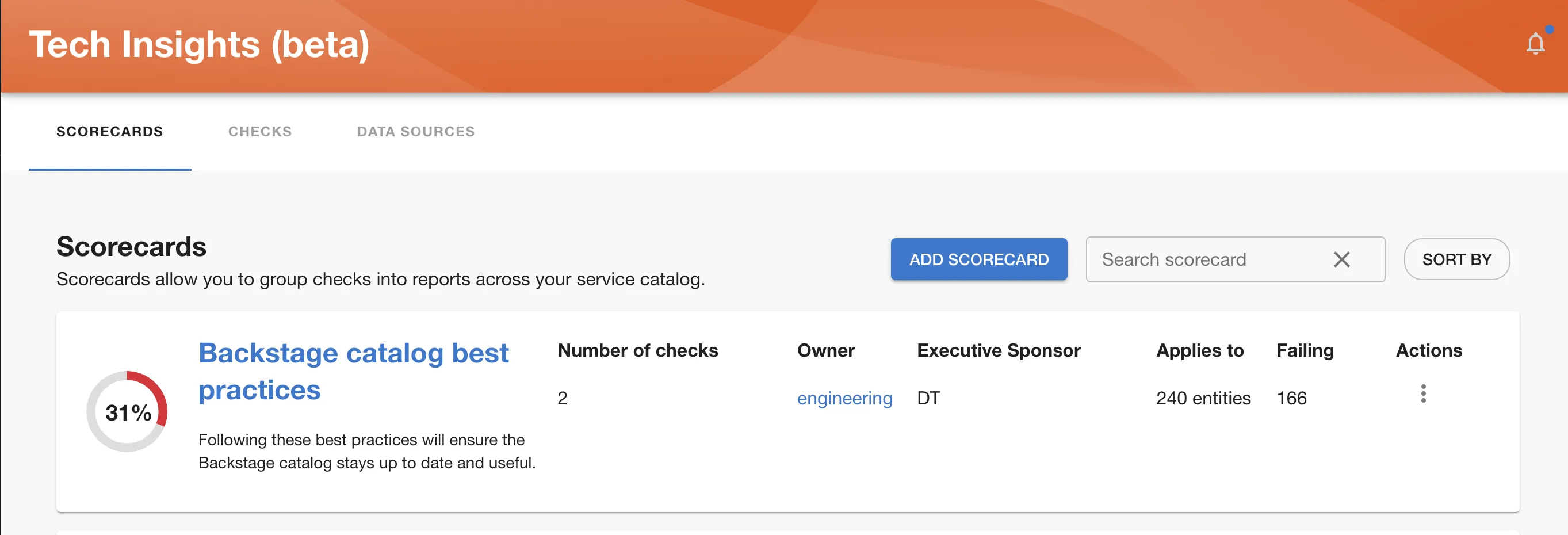Screen dimensions: 1568x535
Task: Open the notifications bell
Action: (x=1535, y=44)
